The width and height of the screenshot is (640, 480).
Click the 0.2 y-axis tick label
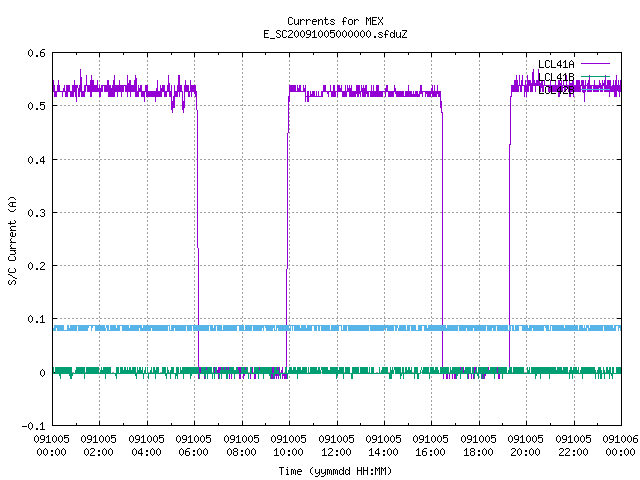pos(36,266)
